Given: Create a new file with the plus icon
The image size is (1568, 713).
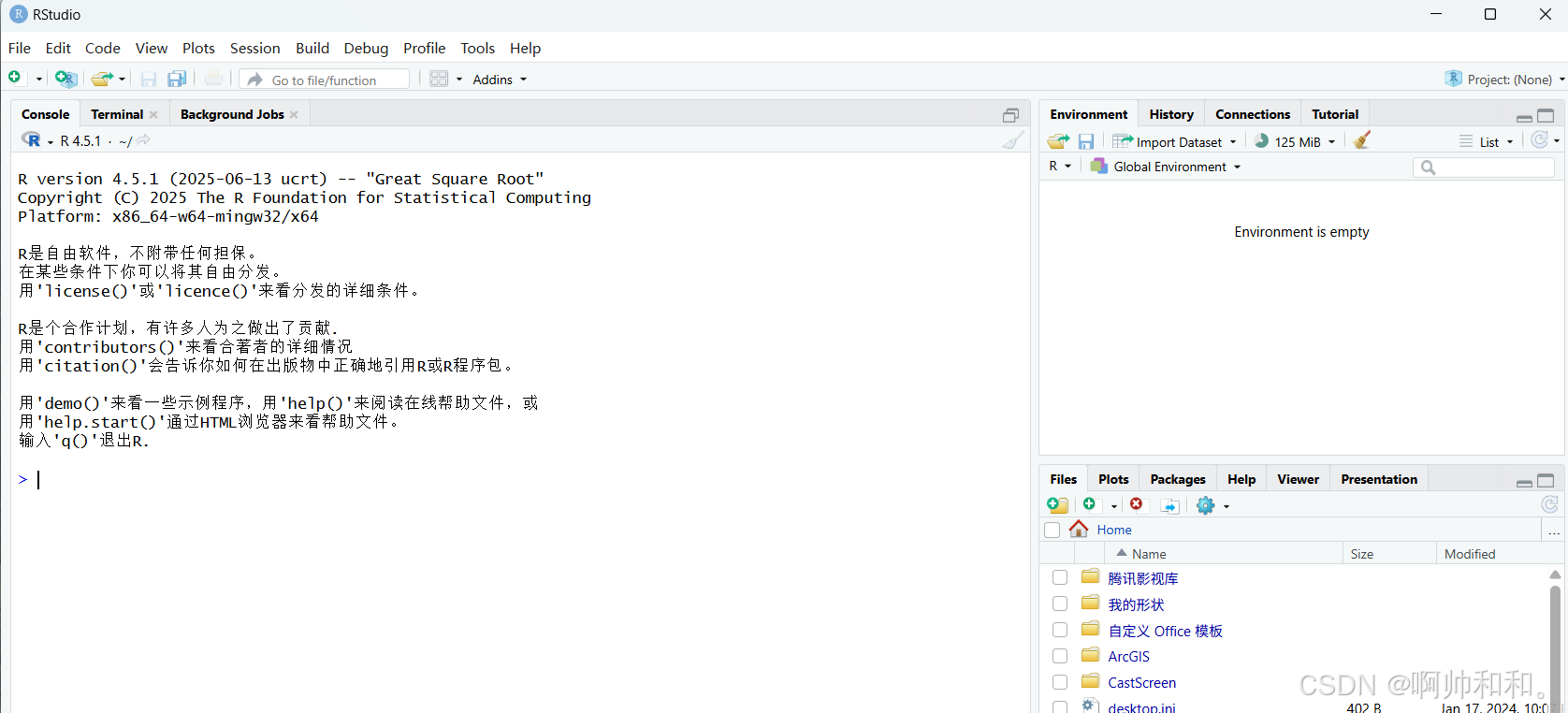Looking at the screenshot, I should [x=15, y=79].
